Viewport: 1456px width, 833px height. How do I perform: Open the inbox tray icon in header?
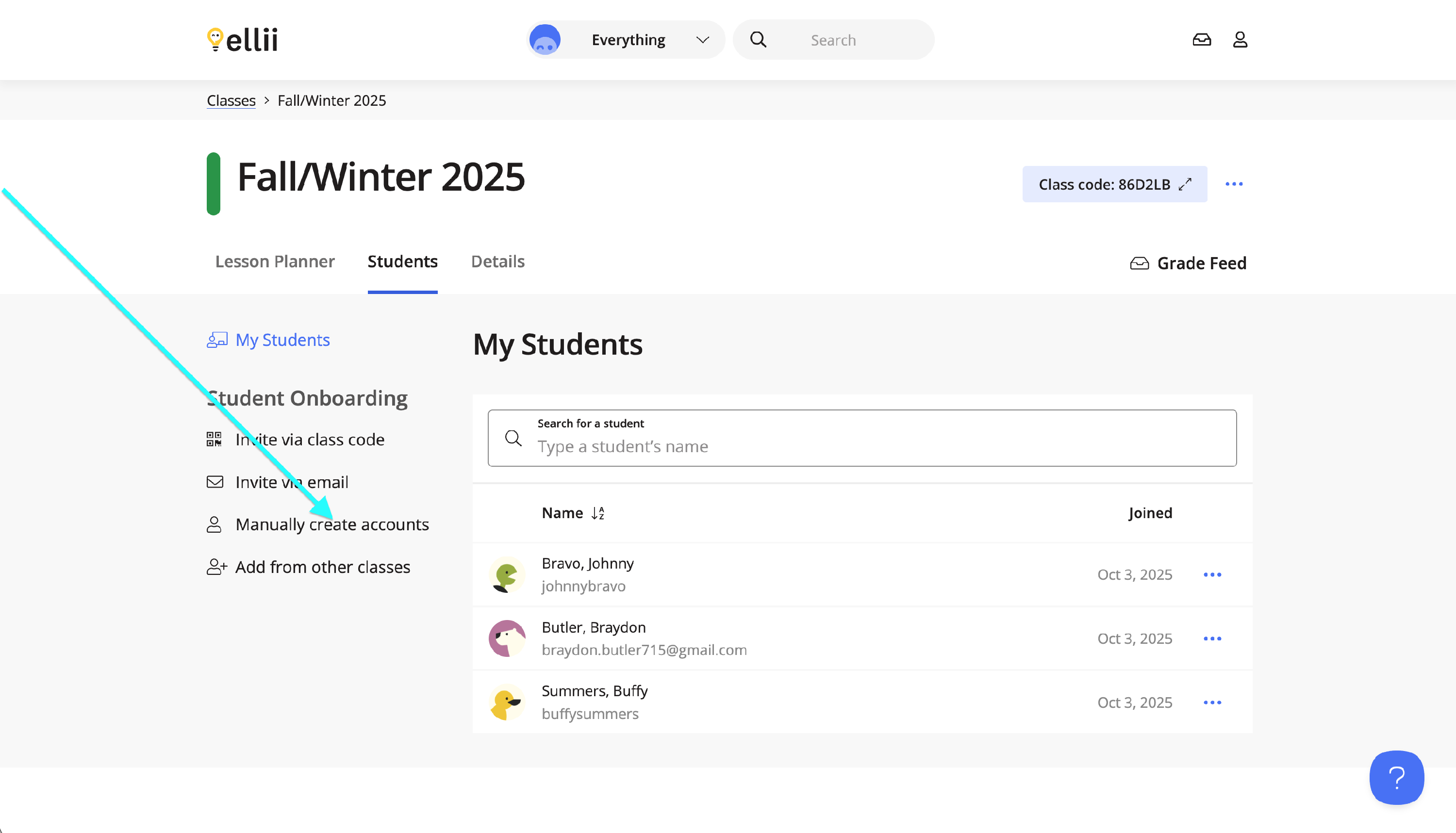1201,39
